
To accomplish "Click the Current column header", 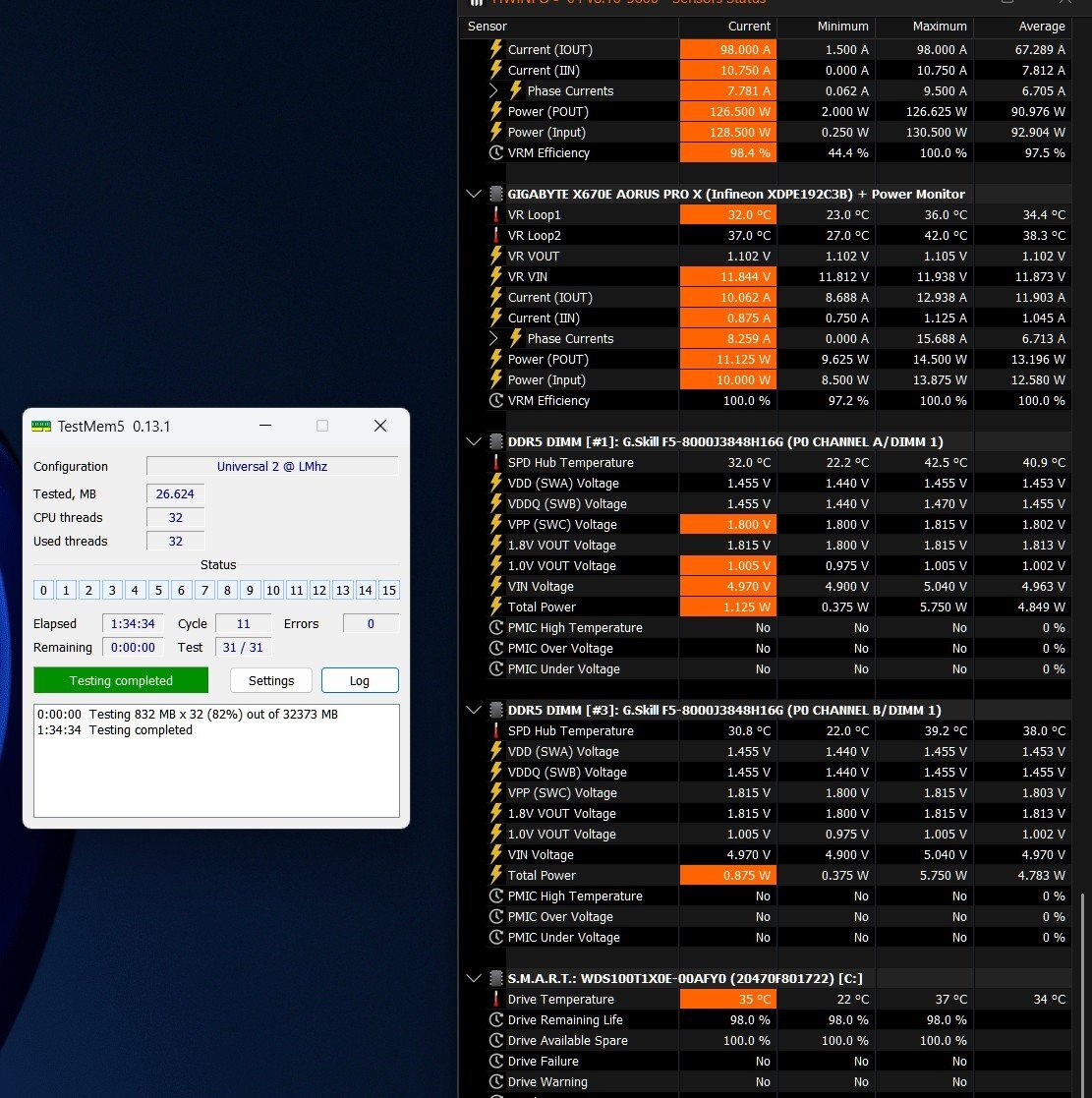I will 728,27.
